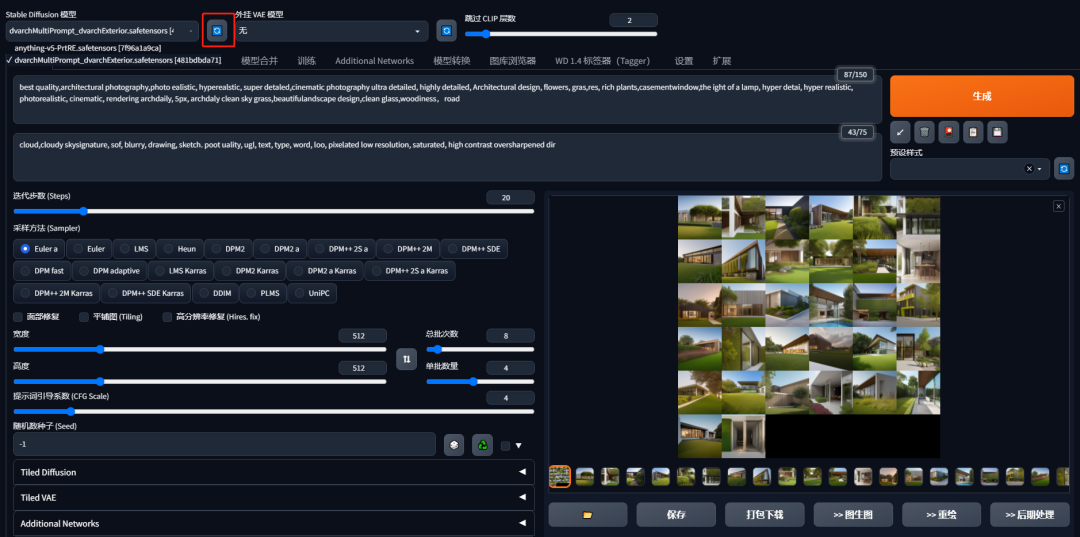Save prompt as style with floppy icon

pos(997,132)
